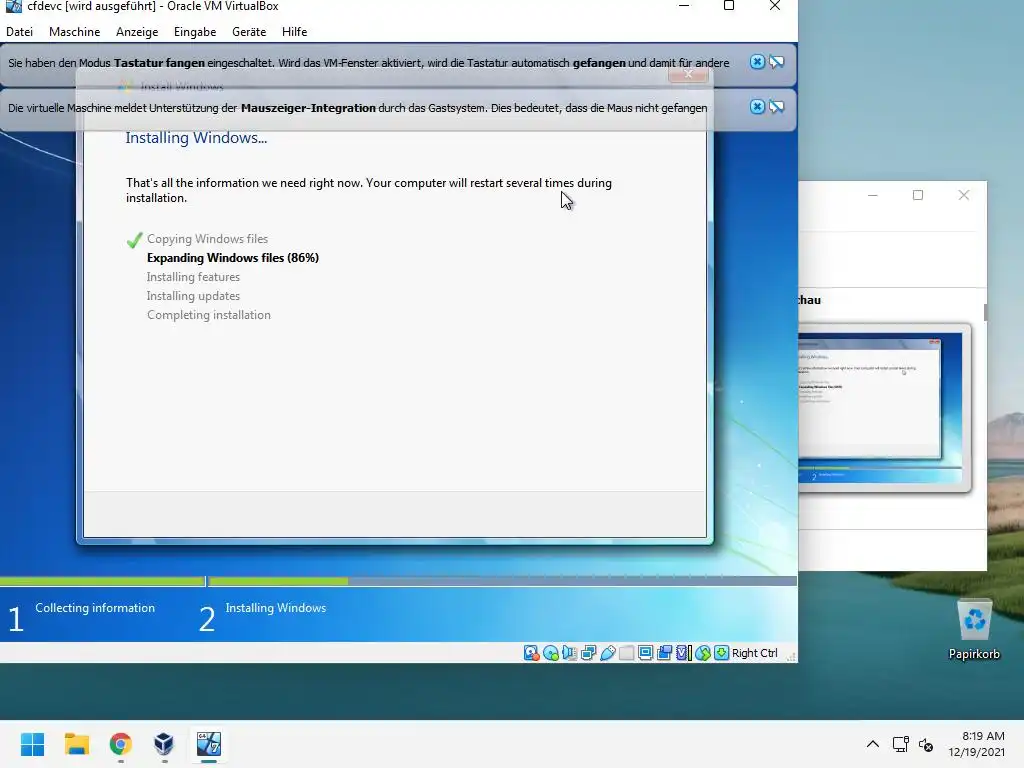1024x768 pixels.
Task: Click the VM preview thumbnail in background window
Action: click(880, 408)
